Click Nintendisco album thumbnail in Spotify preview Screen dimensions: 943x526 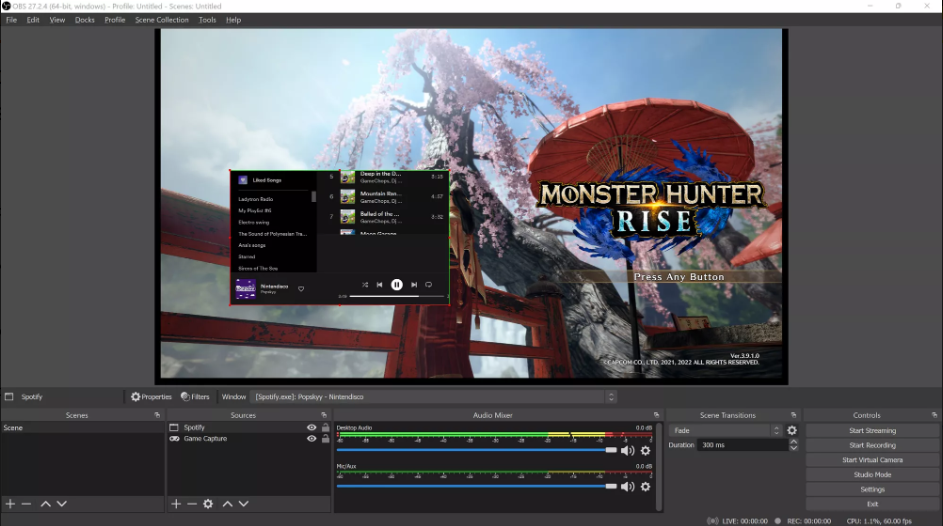(245, 289)
